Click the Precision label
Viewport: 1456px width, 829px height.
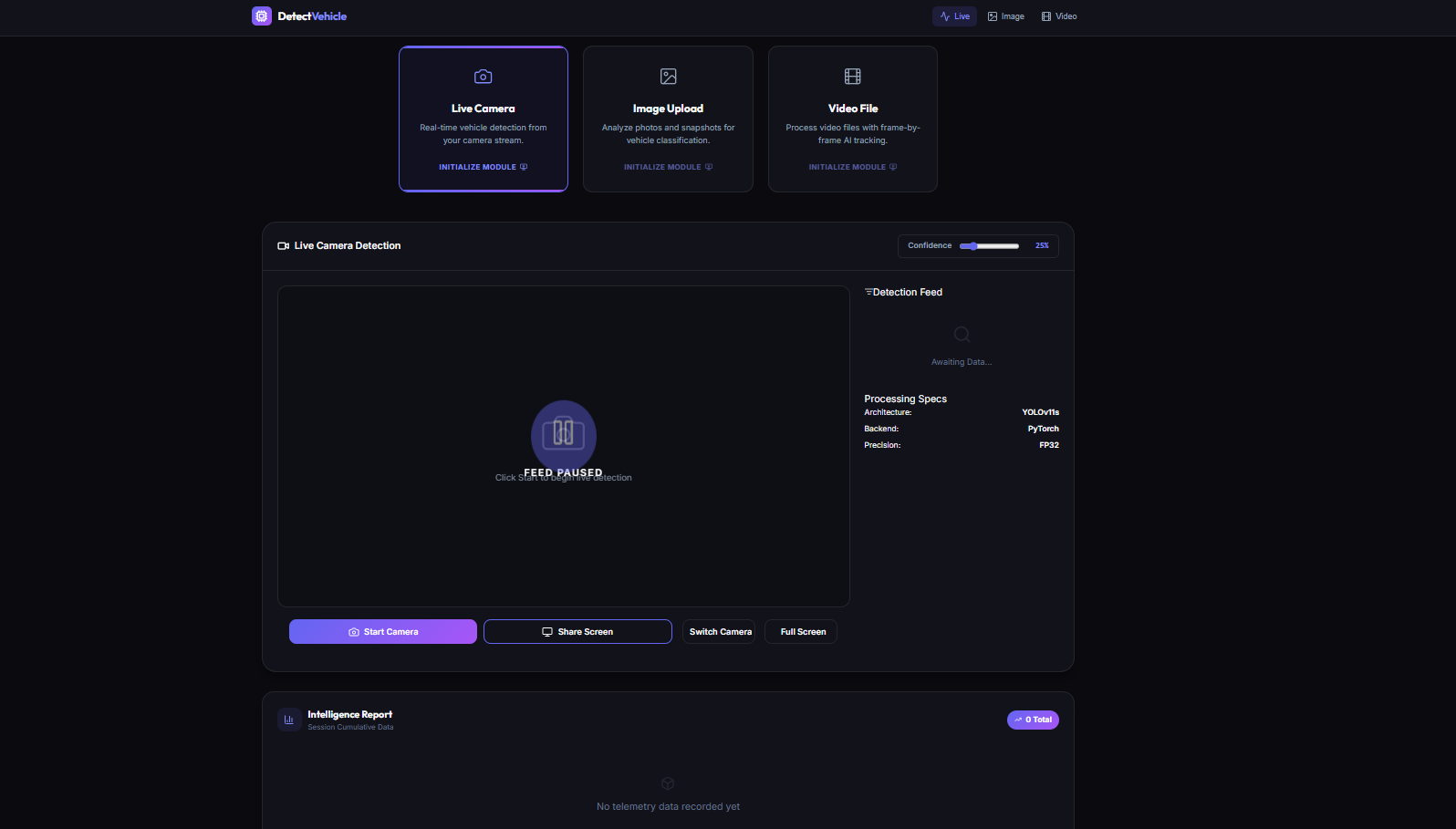click(882, 446)
